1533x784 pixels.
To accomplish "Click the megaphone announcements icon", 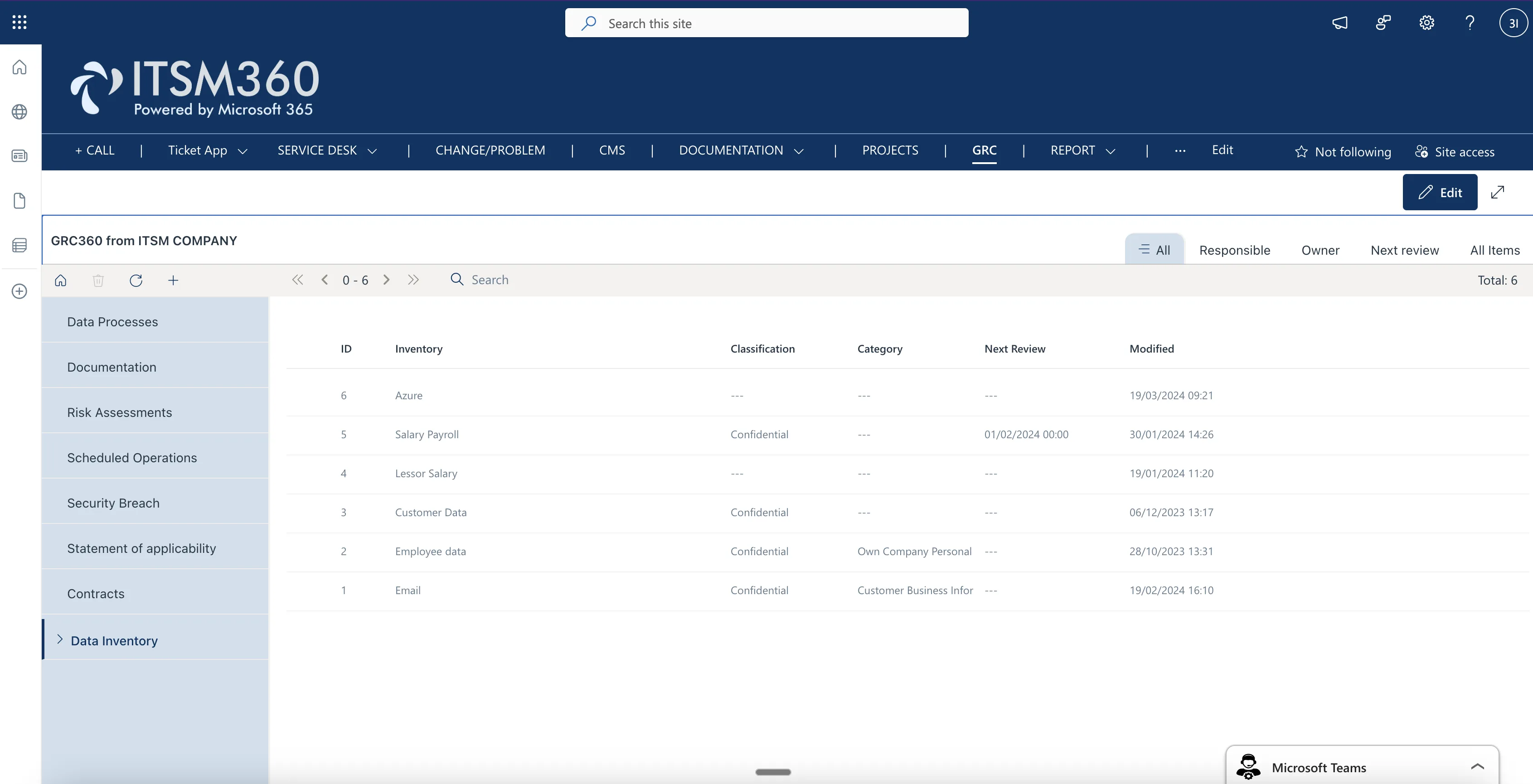I will point(1339,23).
